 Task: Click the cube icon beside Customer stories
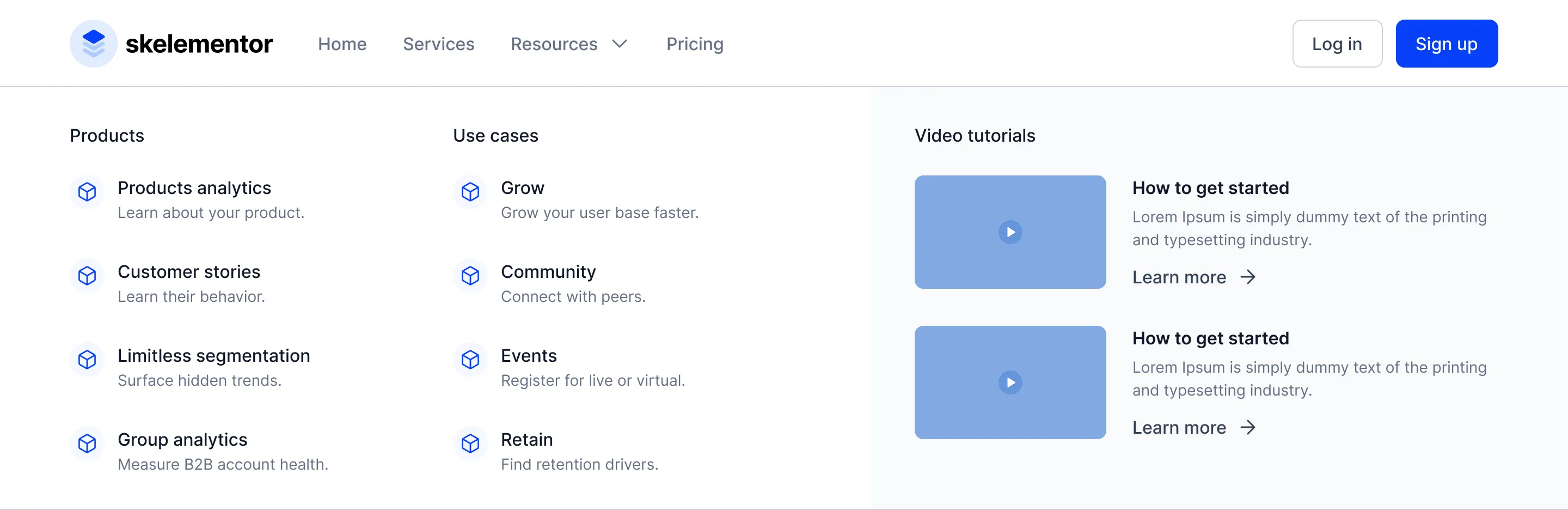coord(87,276)
